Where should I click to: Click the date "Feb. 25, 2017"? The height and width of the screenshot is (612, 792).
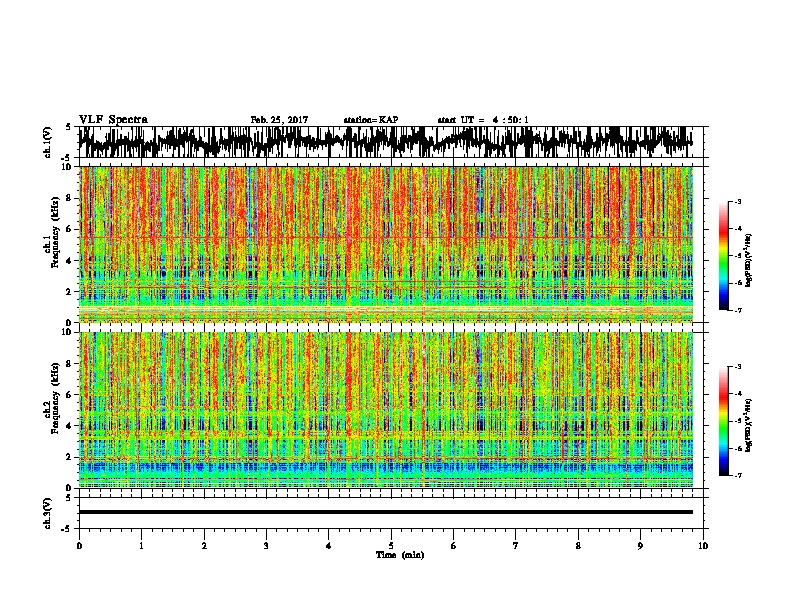point(279,120)
